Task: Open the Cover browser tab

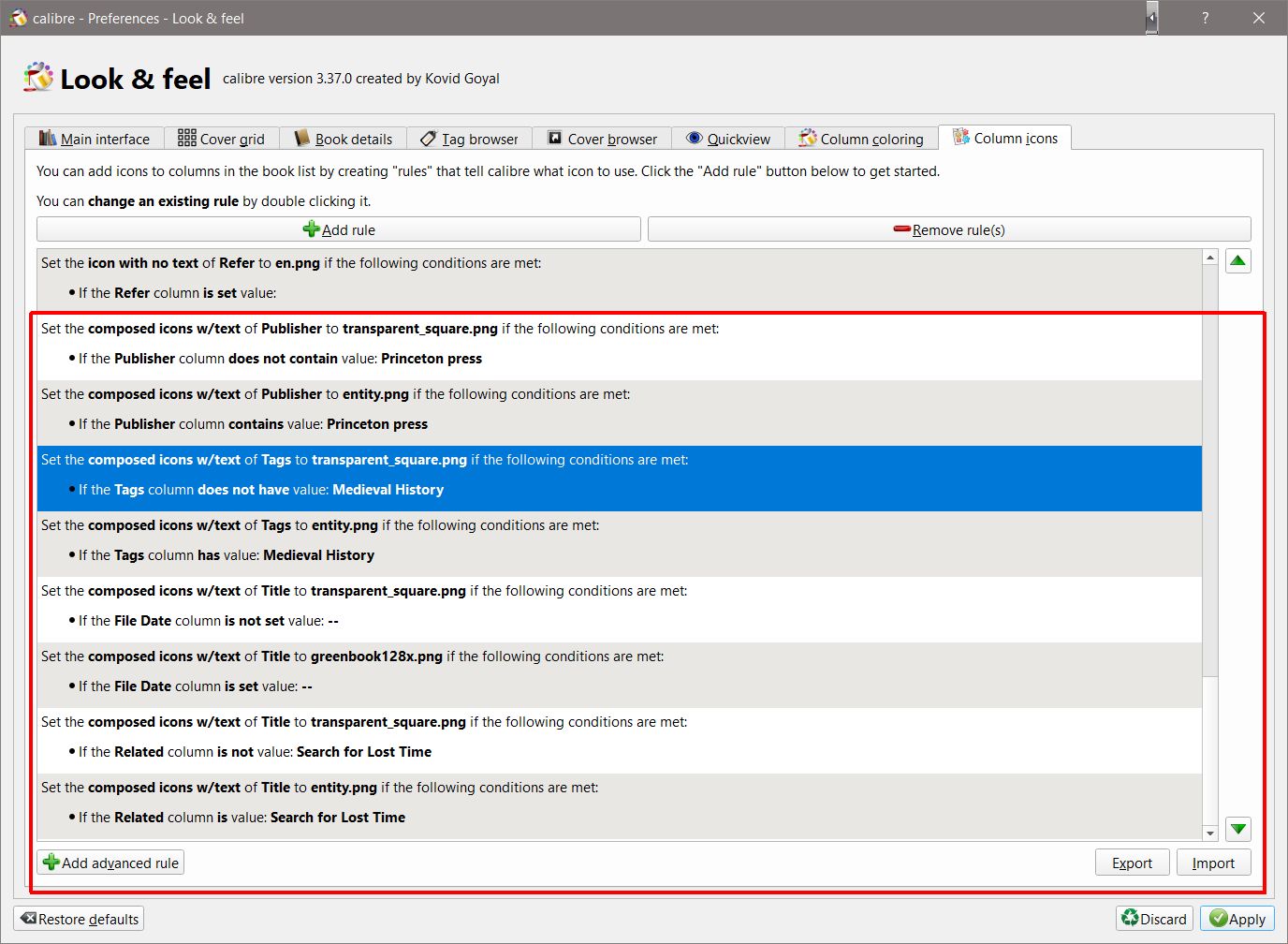Action: pyautogui.click(x=602, y=139)
